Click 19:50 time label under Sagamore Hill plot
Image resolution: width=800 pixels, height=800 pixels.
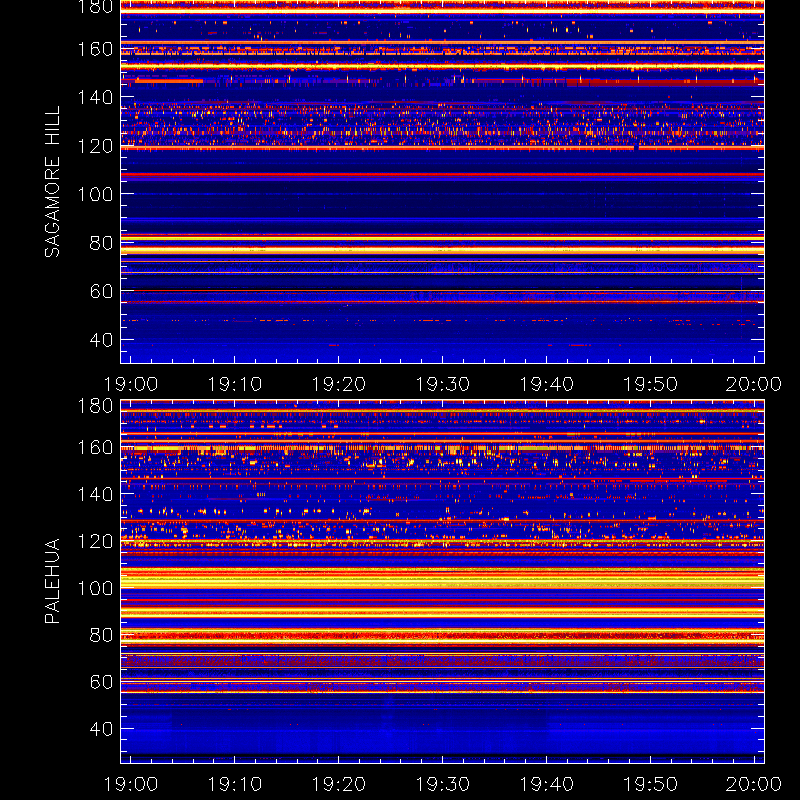651,384
